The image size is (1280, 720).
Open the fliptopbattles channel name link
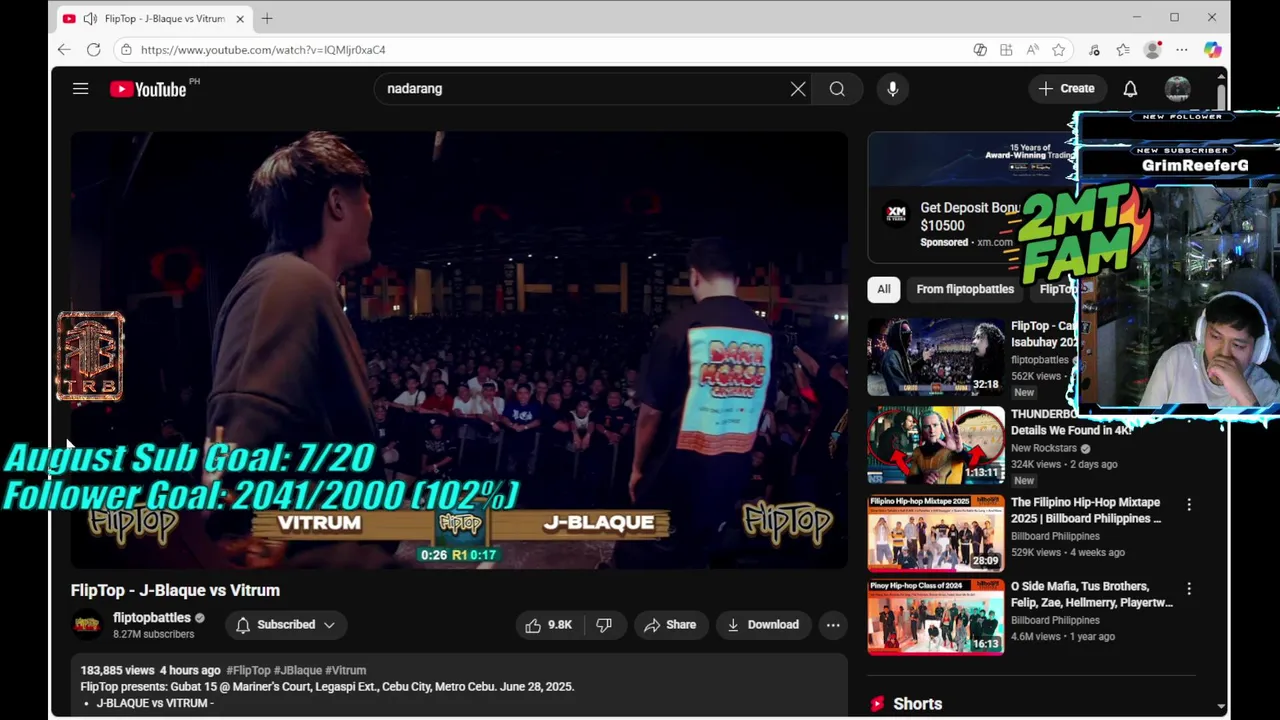152,618
